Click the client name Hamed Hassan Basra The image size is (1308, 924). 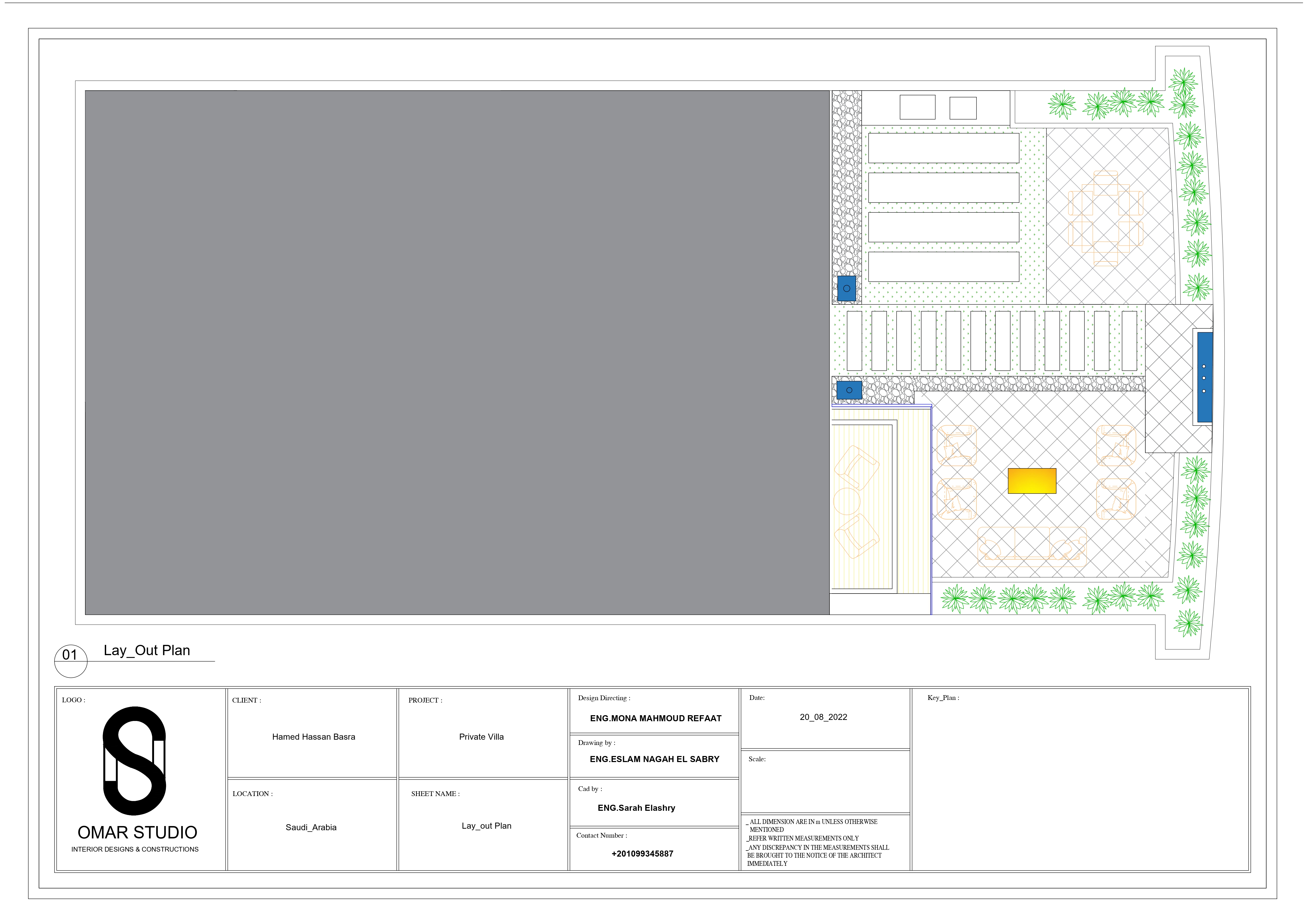coord(313,737)
